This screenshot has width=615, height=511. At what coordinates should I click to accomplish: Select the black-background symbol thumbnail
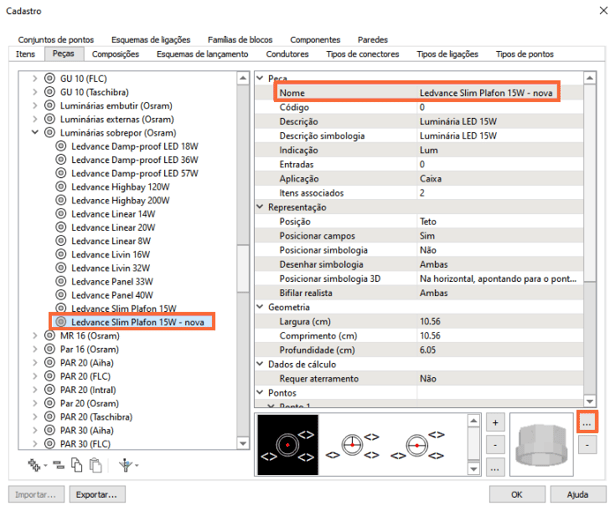click(289, 443)
